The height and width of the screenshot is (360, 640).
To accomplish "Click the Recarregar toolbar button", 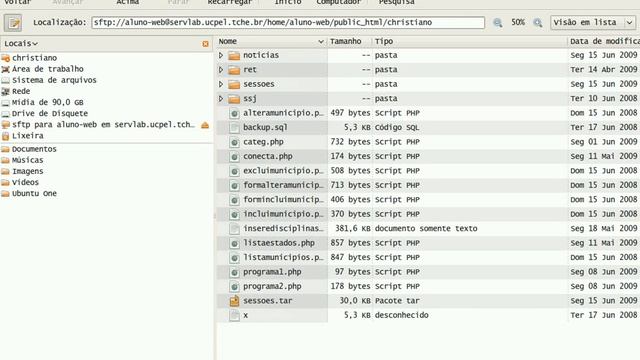I will pyautogui.click(x=230, y=2).
